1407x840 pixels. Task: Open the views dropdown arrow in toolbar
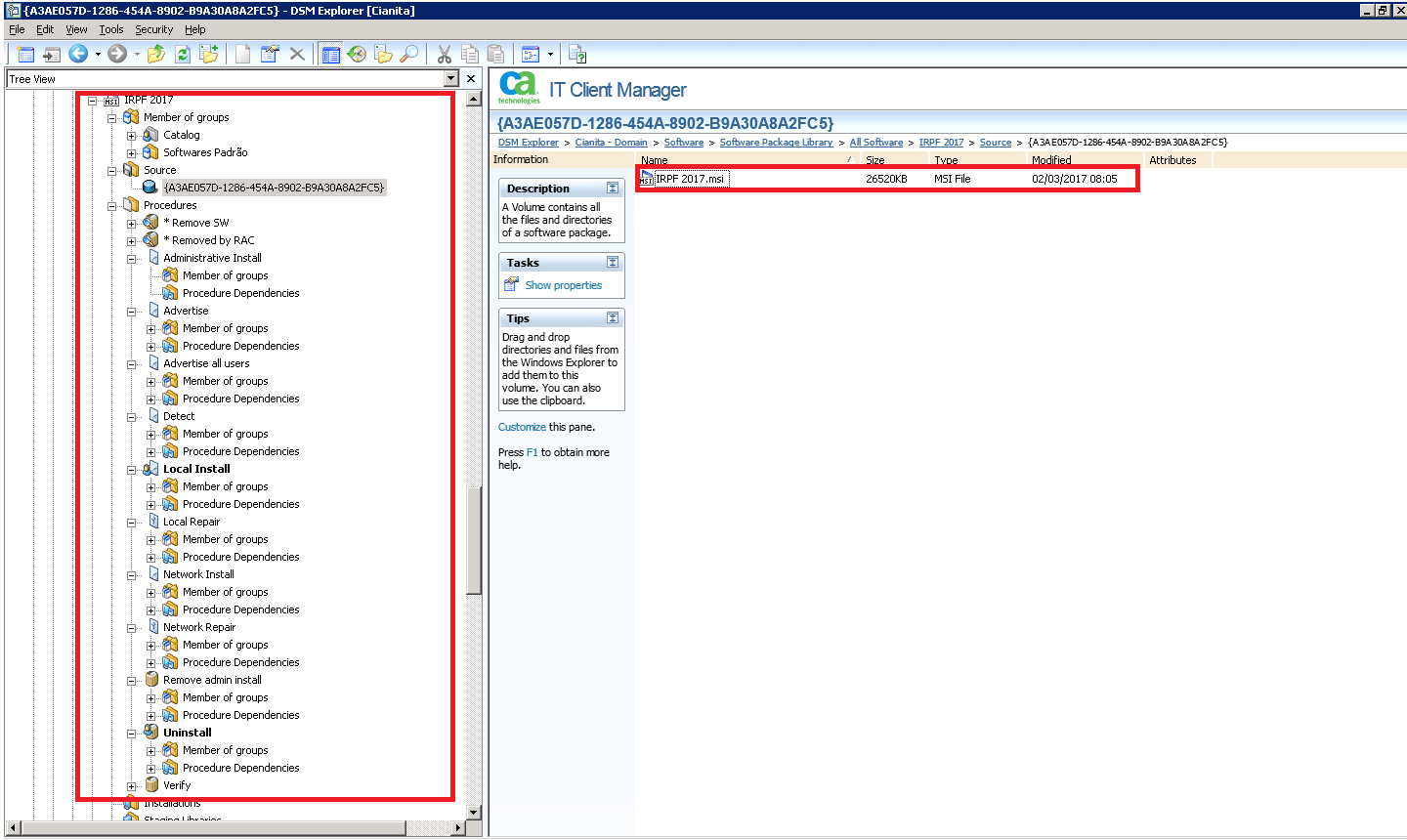[550, 54]
